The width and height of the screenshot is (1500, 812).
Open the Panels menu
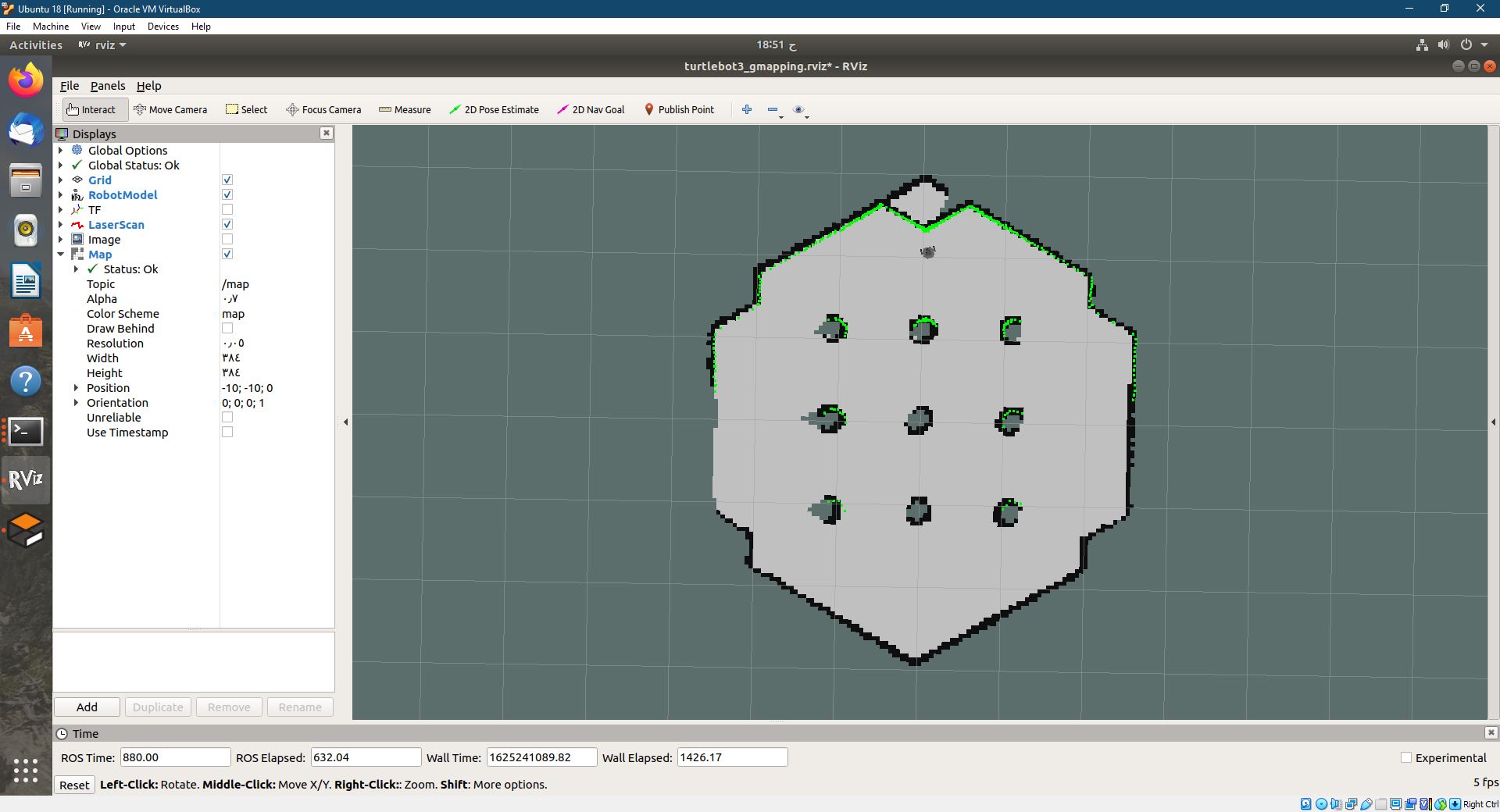[107, 86]
